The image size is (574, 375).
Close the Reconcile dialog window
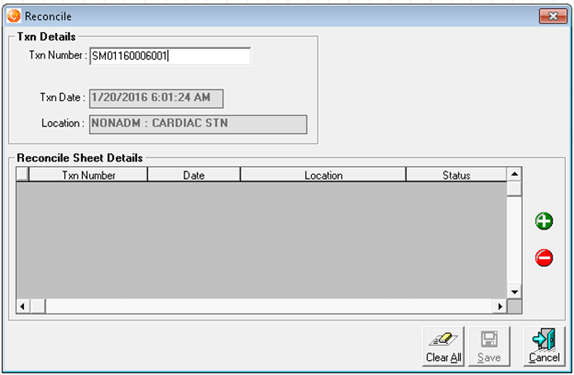[x=553, y=16]
